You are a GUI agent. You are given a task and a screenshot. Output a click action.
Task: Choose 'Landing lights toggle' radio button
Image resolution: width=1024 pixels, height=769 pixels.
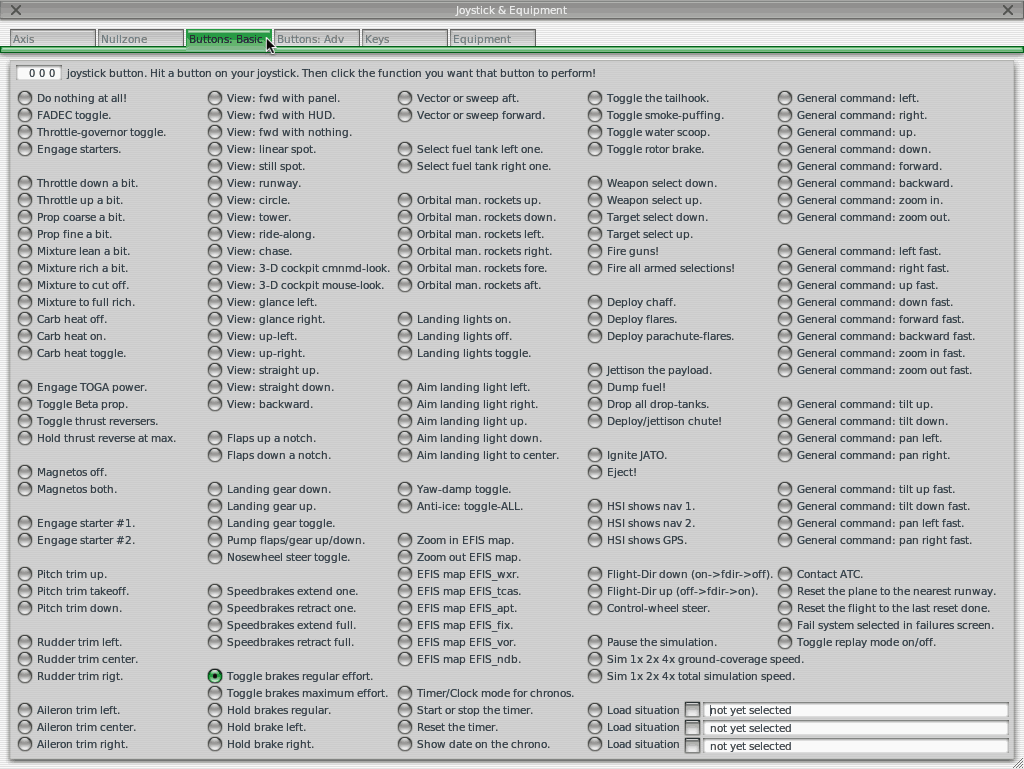[x=405, y=353]
